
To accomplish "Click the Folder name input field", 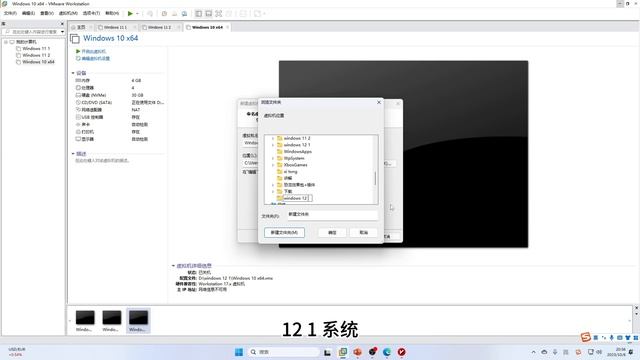I will [333, 214].
